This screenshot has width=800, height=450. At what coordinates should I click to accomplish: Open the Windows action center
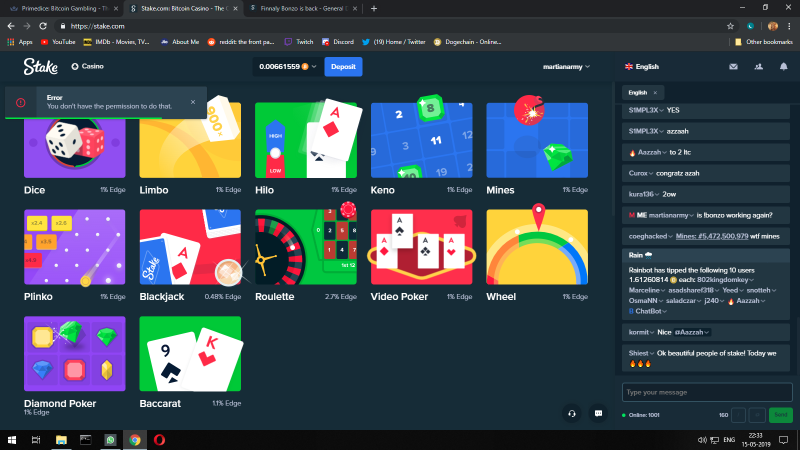point(784,440)
